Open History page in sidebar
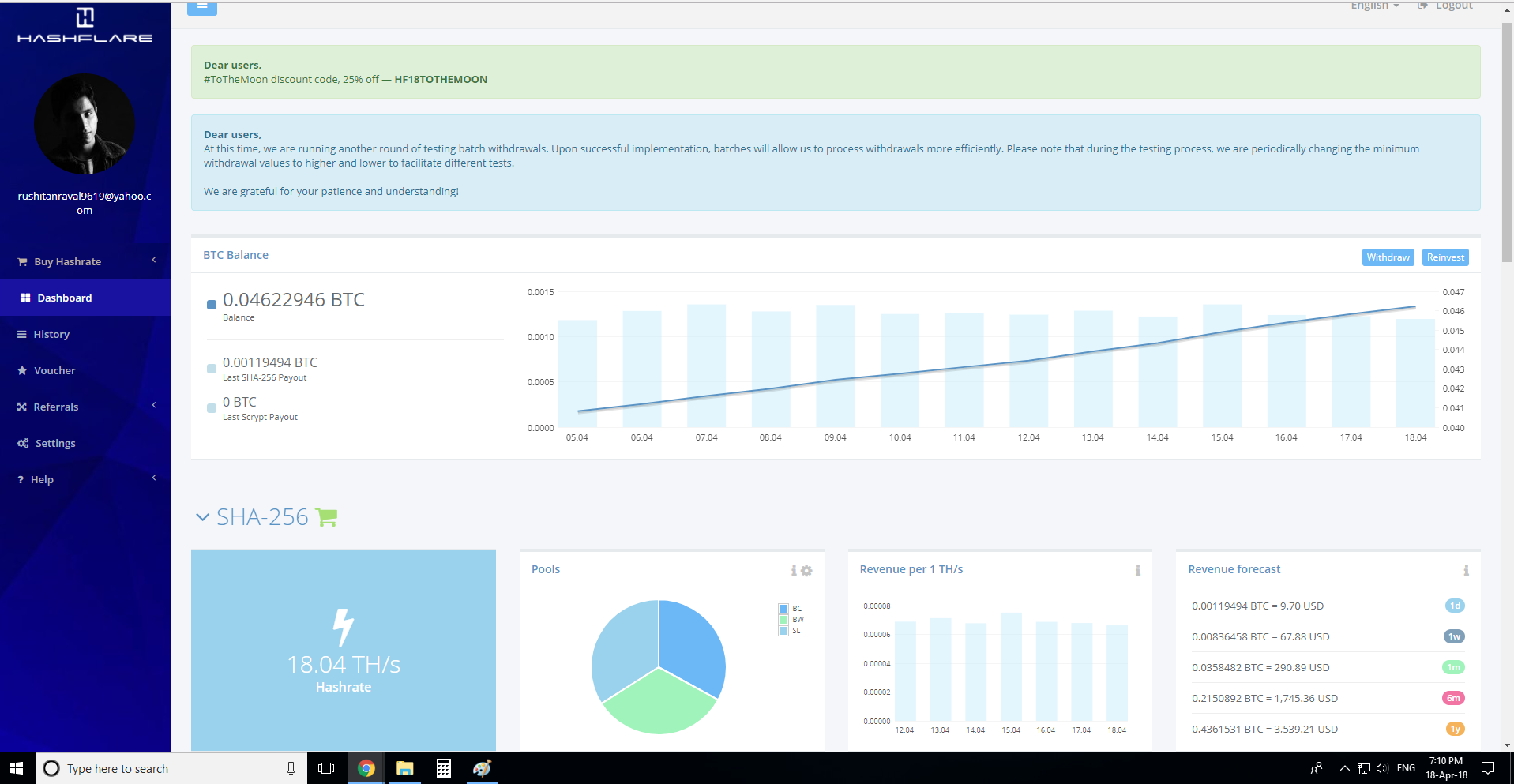 pyautogui.click(x=85, y=334)
